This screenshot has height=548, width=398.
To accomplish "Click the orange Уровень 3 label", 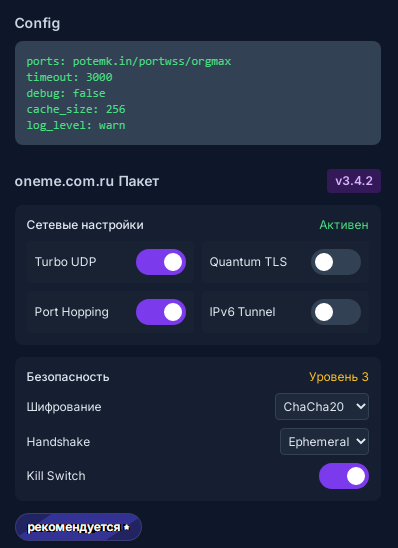I will click(x=339, y=377).
